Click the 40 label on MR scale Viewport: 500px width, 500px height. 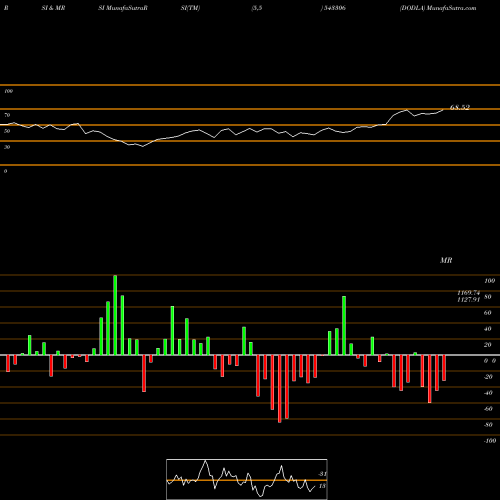[x=488, y=329]
